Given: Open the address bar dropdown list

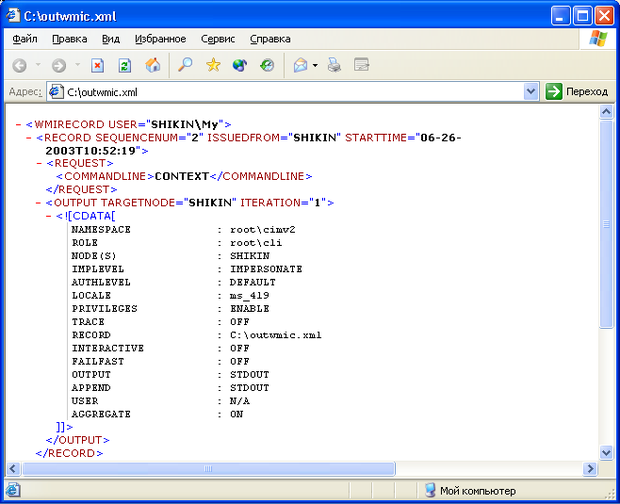Looking at the screenshot, I should coord(531,91).
